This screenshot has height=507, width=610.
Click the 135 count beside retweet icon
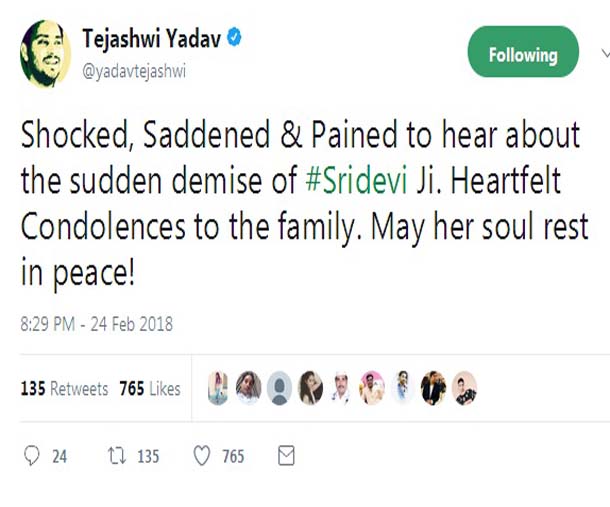click(x=148, y=457)
